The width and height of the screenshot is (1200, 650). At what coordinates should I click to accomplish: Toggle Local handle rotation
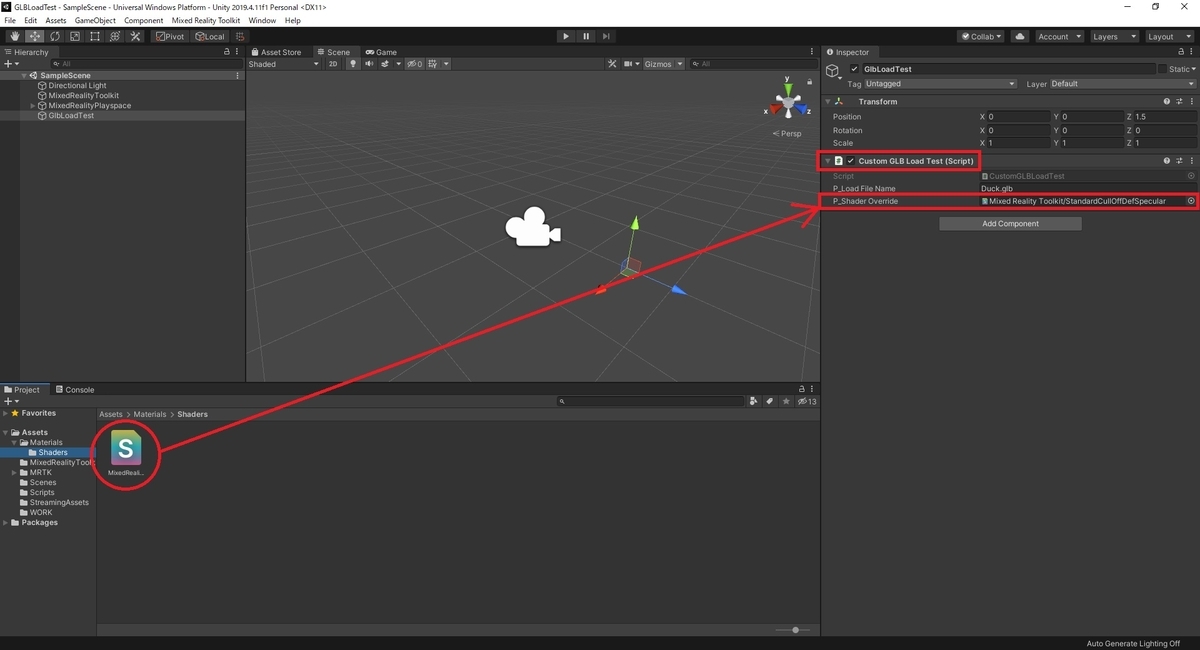[209, 37]
